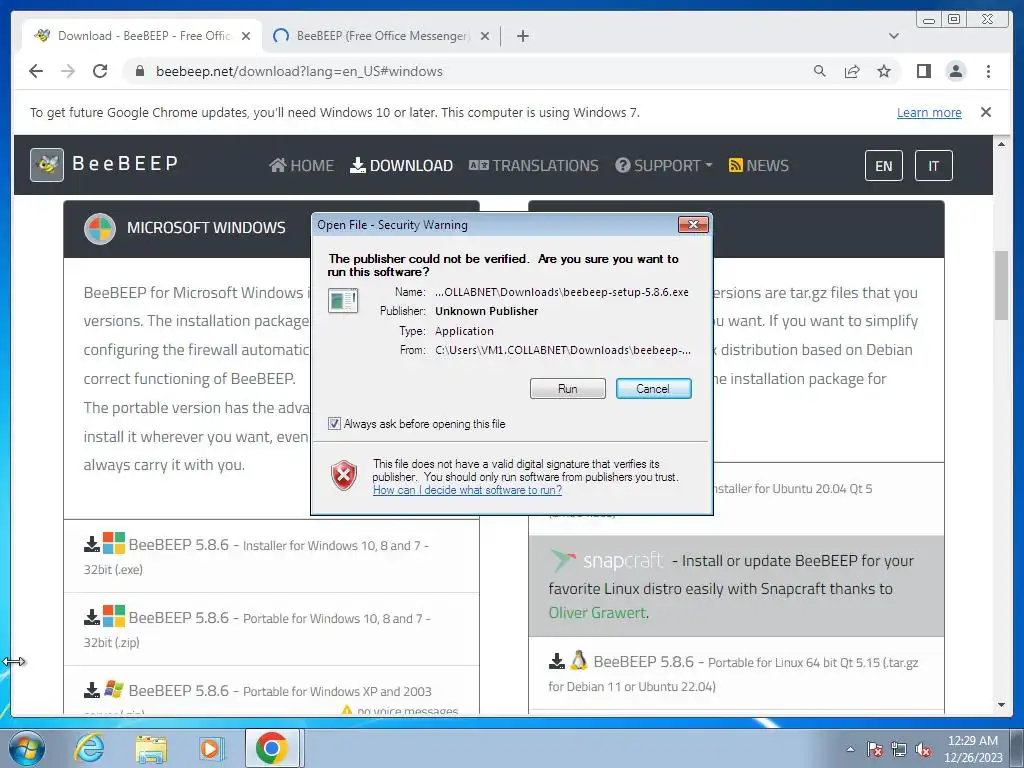Click download arrow icon beside Windows XP portable
This screenshot has width=1024, height=768.
92,690
